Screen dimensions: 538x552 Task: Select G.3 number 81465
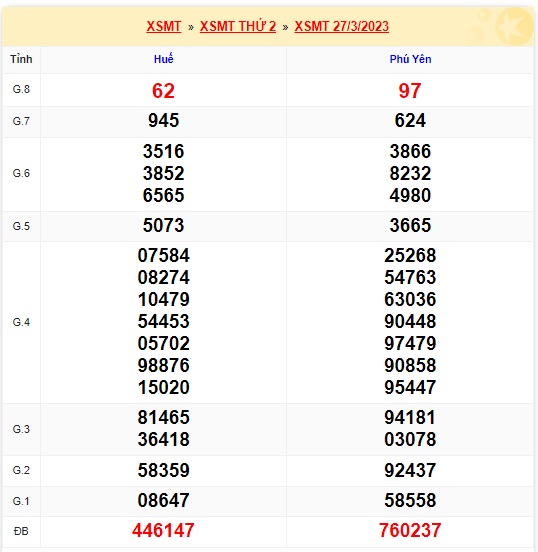[163, 418]
